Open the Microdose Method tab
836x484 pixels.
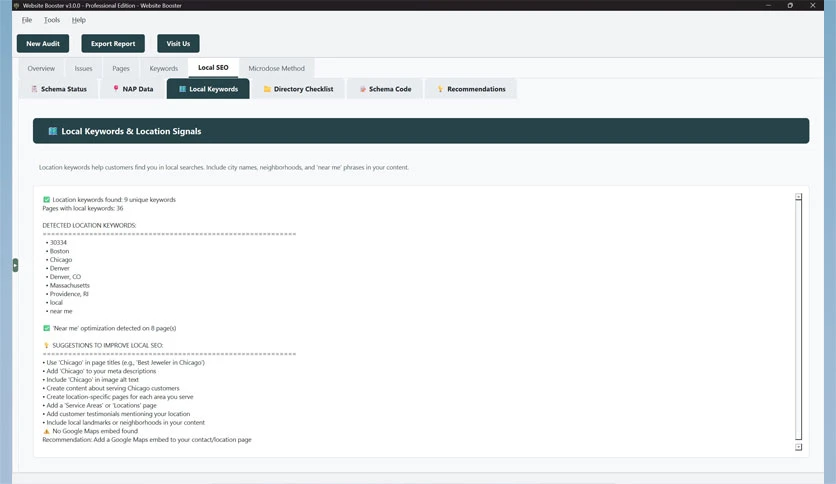(277, 68)
